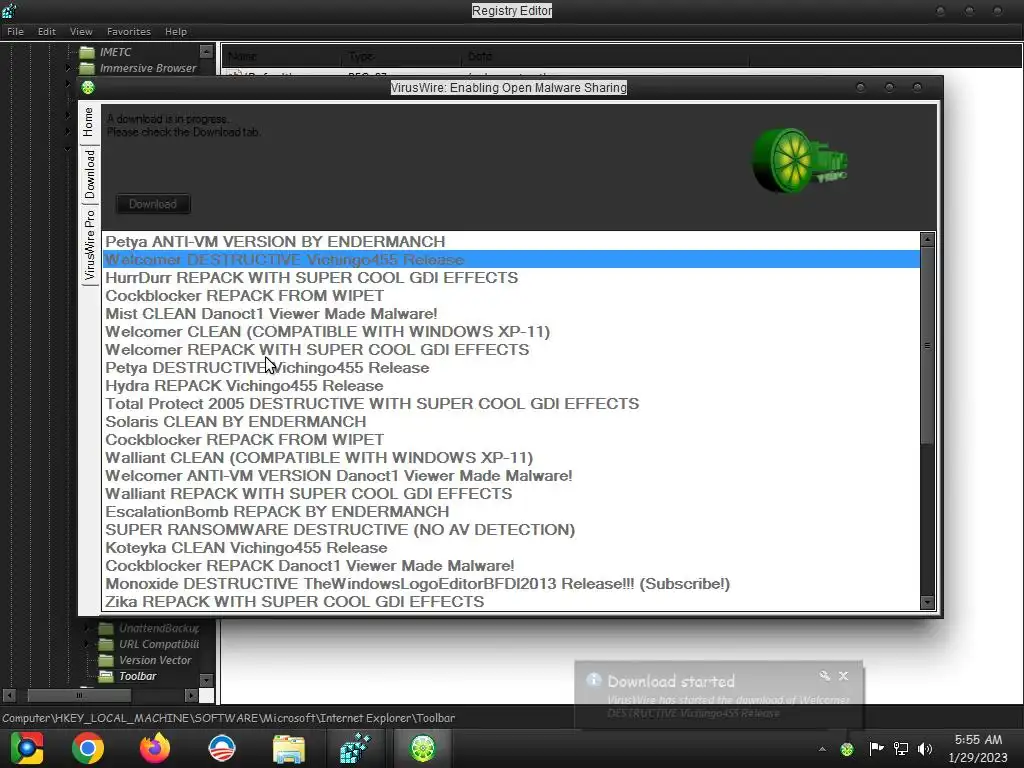1024x768 pixels.
Task: Click the info icon on Download started
Action: pos(593,680)
